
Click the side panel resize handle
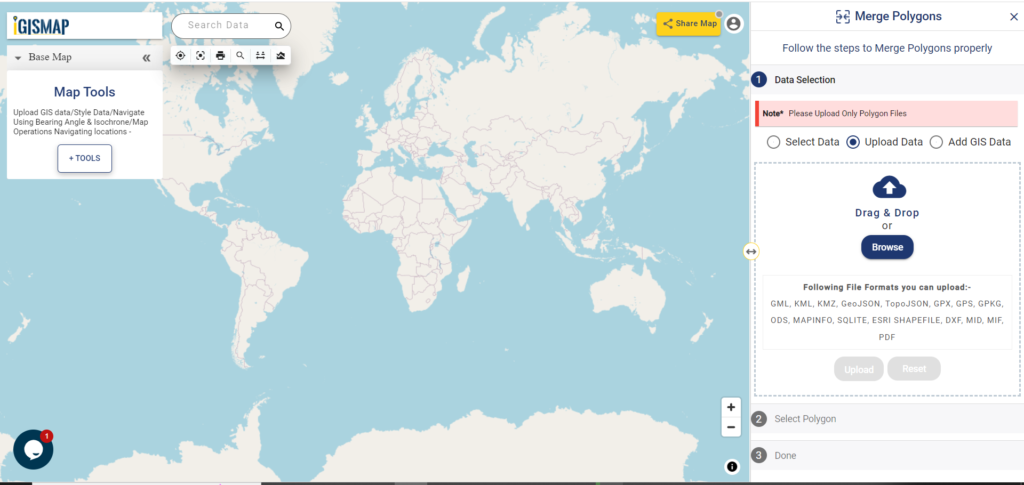click(x=750, y=251)
